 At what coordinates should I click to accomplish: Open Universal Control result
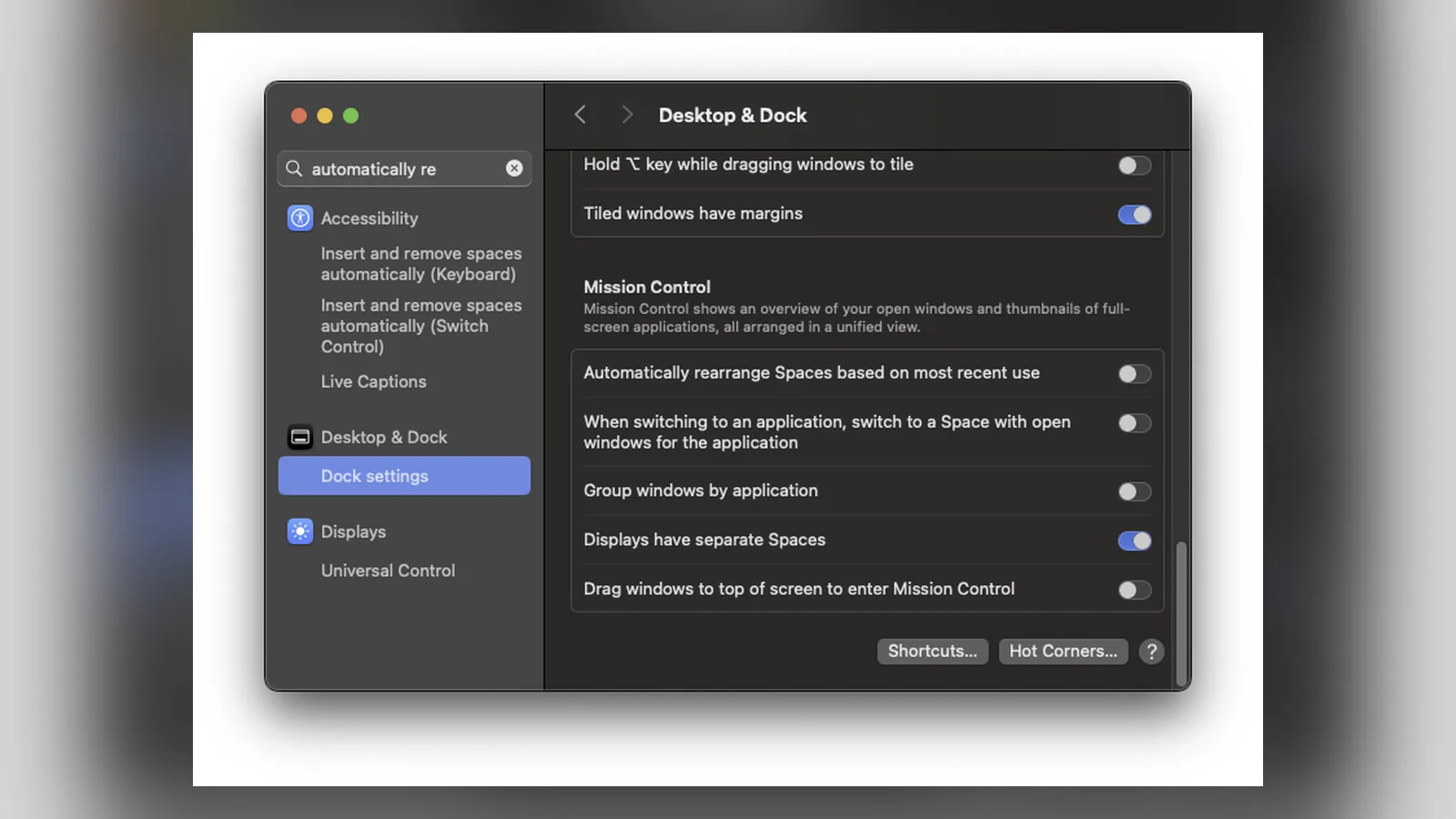pyautogui.click(x=388, y=571)
